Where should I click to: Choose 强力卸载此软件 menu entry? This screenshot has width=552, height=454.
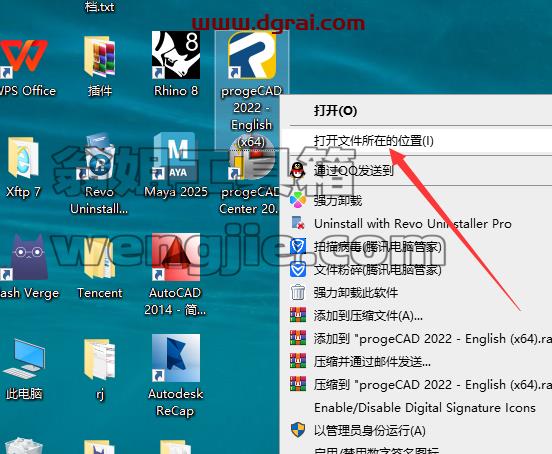click(x=416, y=293)
